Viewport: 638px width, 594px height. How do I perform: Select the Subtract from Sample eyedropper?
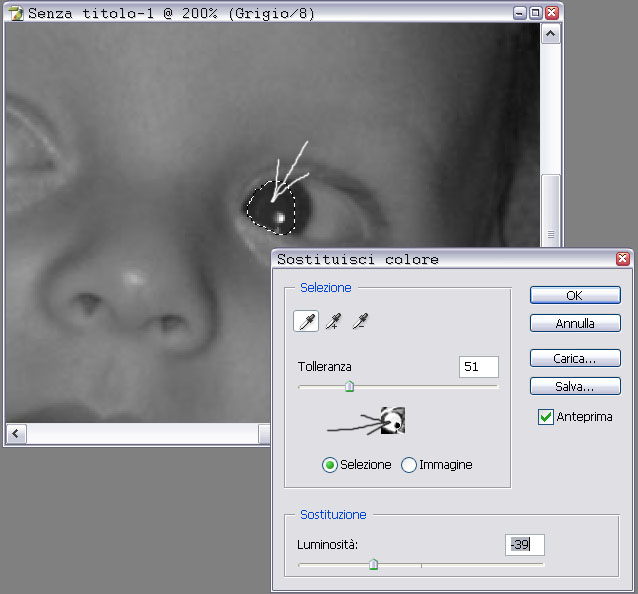(360, 321)
